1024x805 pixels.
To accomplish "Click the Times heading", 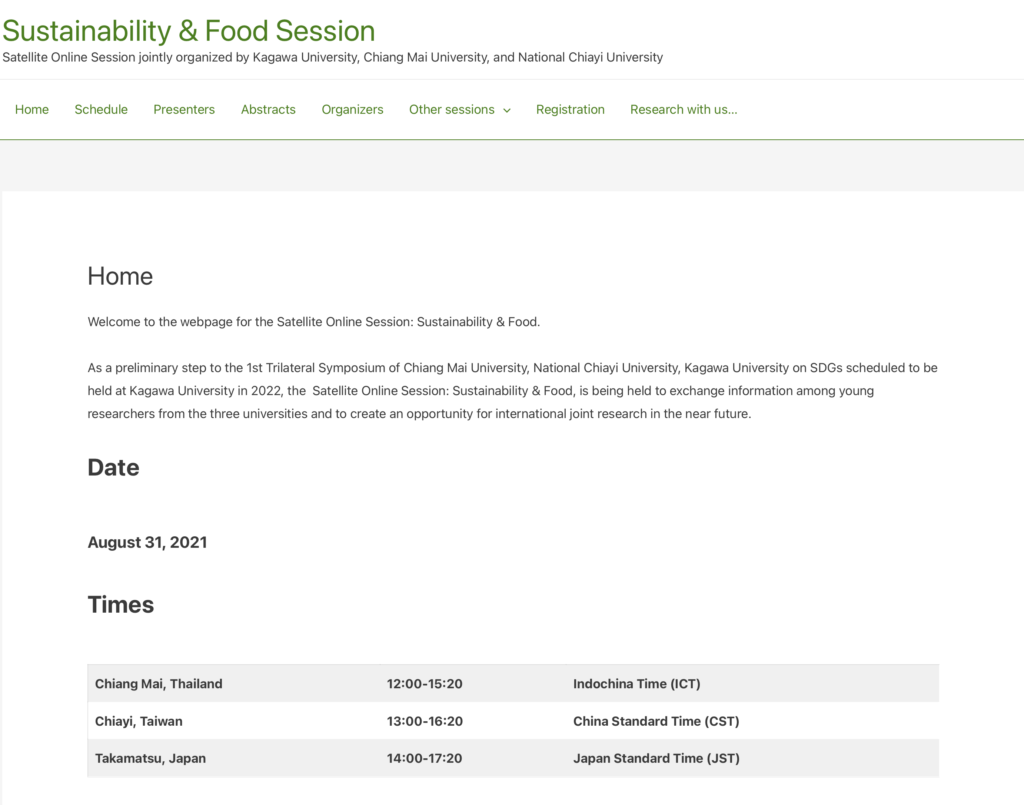I will pos(121,605).
